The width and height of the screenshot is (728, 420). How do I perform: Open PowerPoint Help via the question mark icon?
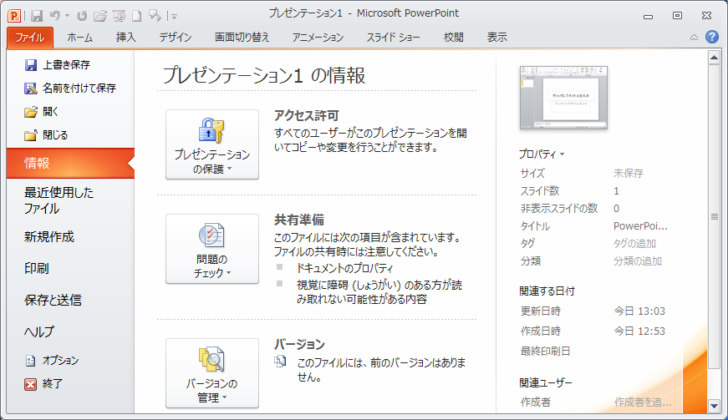tap(712, 37)
